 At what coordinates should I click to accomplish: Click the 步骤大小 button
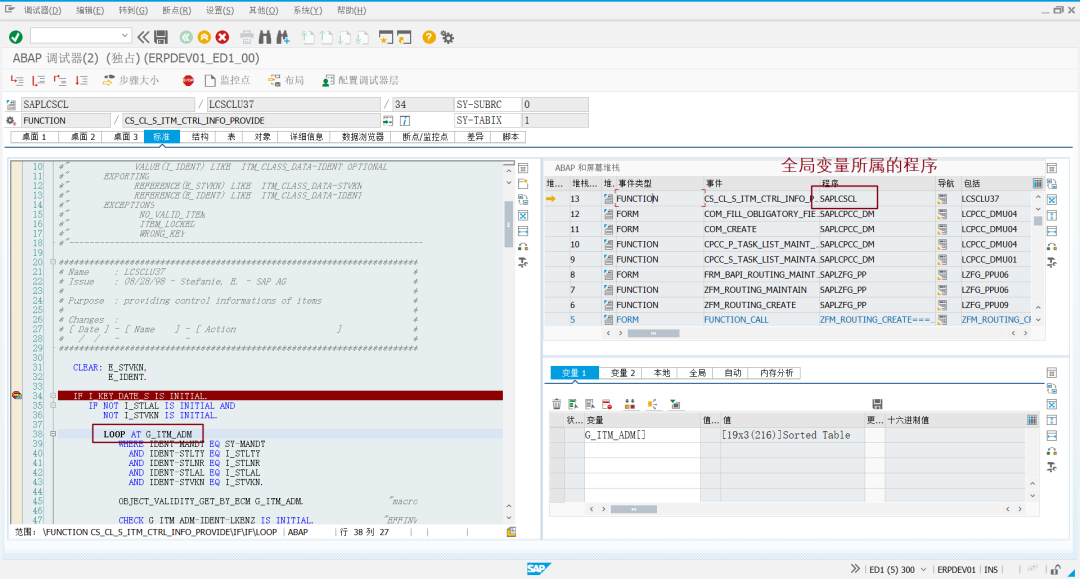132,81
